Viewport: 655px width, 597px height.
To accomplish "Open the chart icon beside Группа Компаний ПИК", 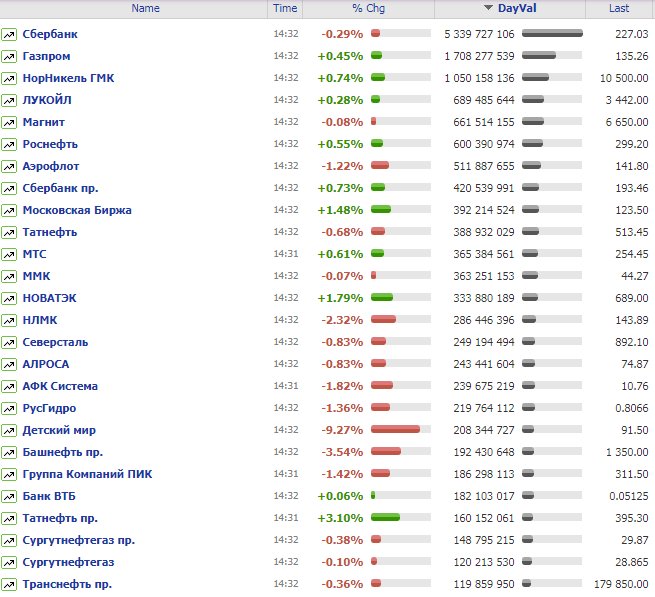I will [x=9, y=475].
